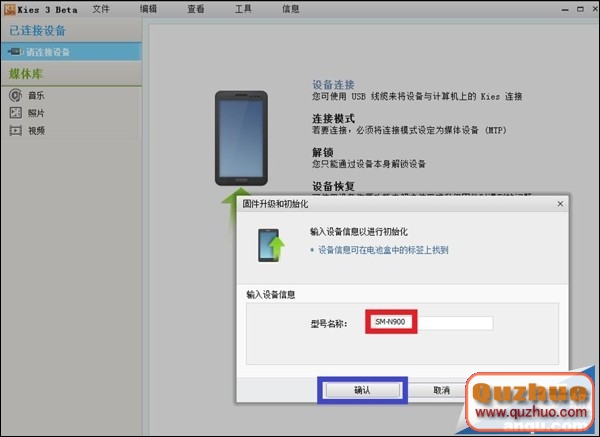The image size is (600, 437).
Task: Click the video icon beside 视频
Action: (x=15, y=130)
